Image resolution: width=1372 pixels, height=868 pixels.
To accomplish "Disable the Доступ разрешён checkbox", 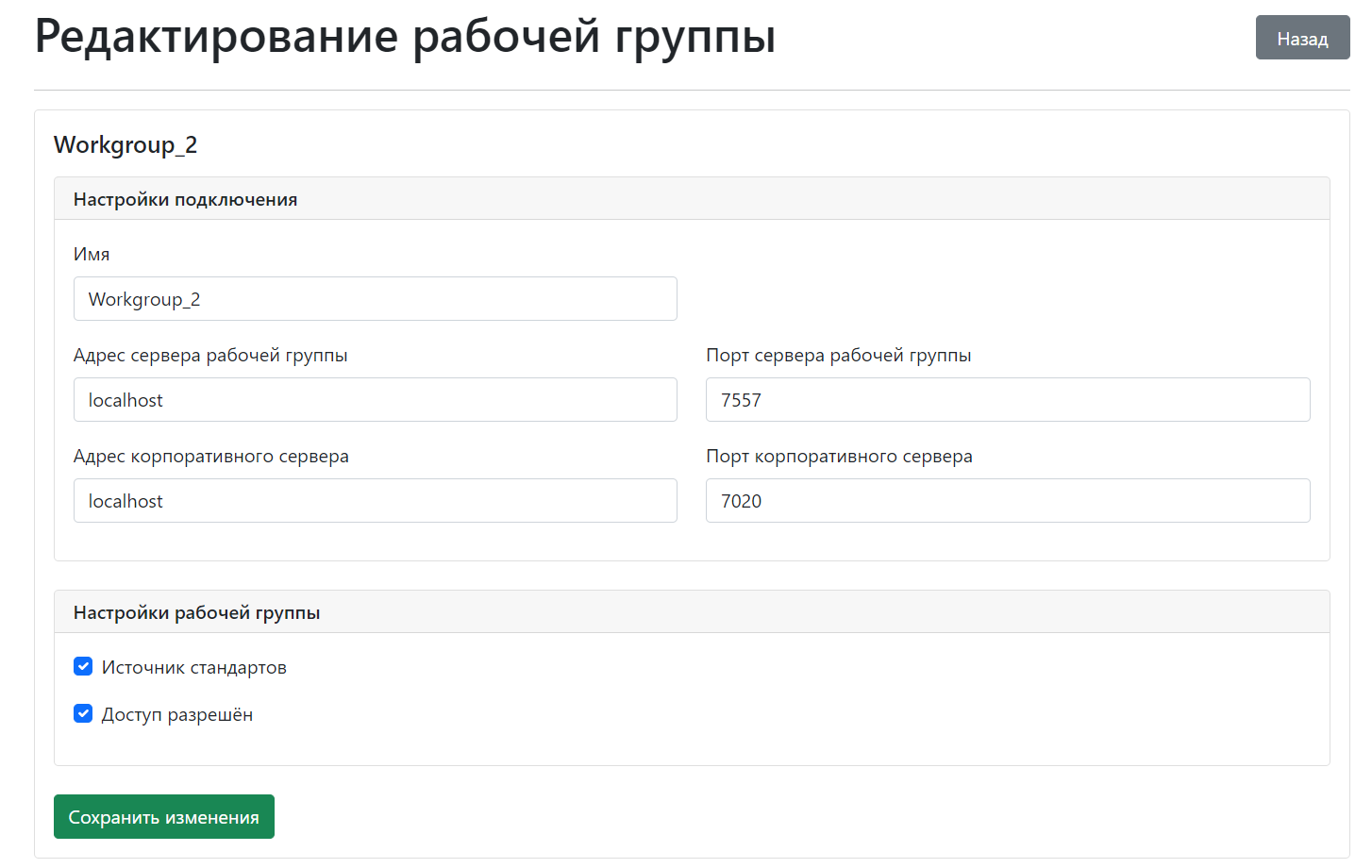I will click(x=83, y=713).
